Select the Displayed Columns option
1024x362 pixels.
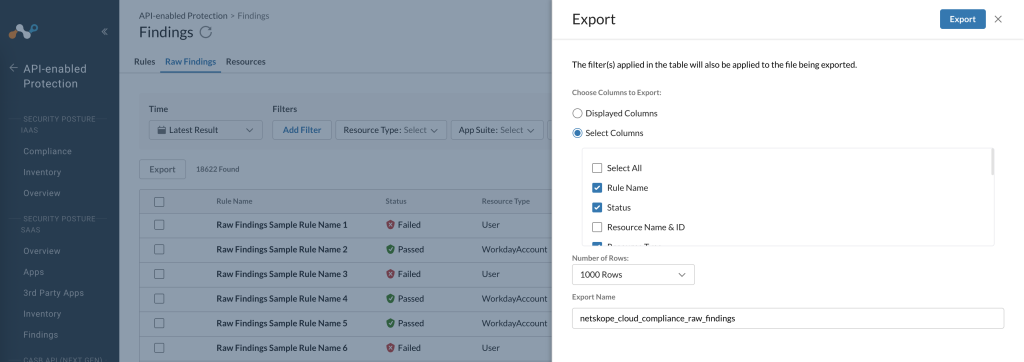[x=577, y=113]
